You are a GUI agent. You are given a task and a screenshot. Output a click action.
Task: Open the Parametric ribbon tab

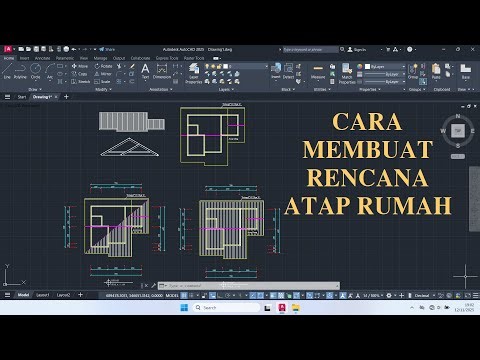[65, 58]
